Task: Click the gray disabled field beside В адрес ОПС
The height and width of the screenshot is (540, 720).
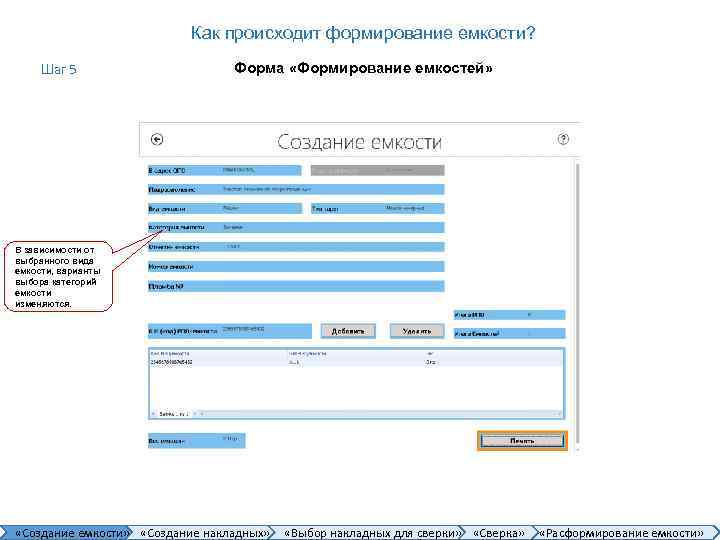Action: tap(377, 170)
